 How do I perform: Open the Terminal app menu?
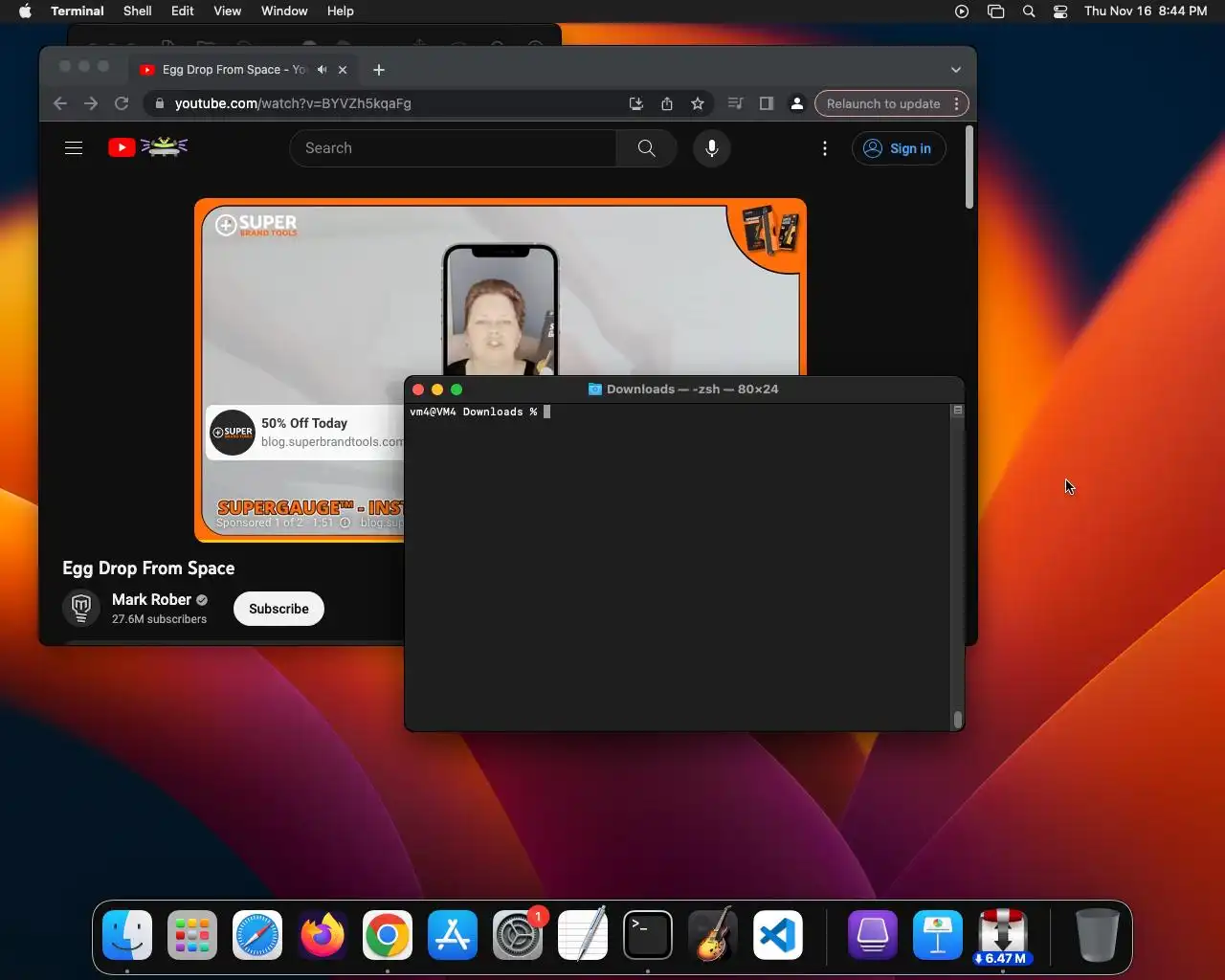78,11
